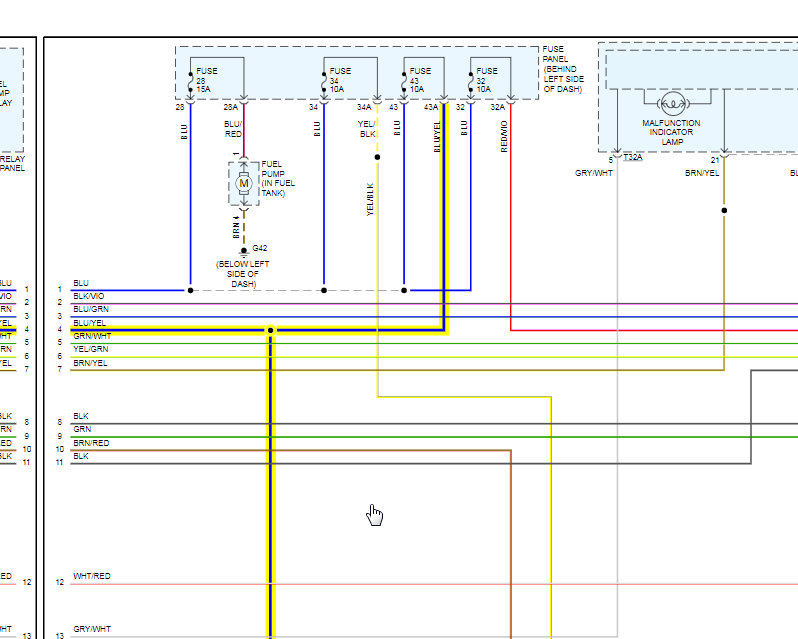Select the WHT/RED wire label at pin 12

coord(92,576)
